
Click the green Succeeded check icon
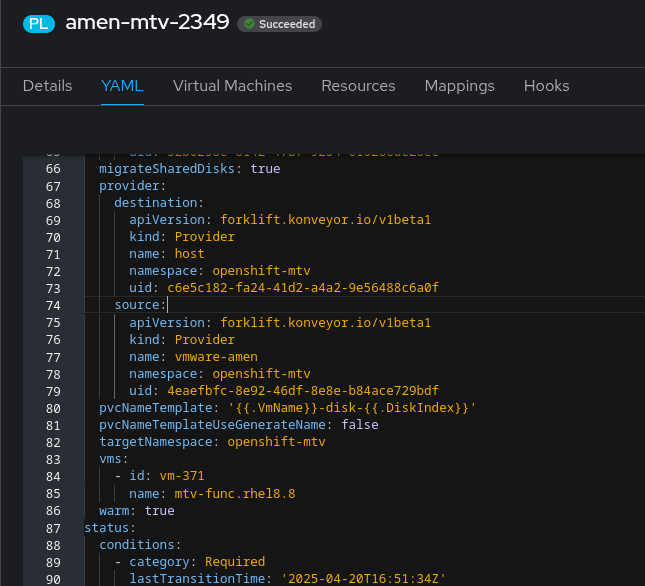click(249, 24)
